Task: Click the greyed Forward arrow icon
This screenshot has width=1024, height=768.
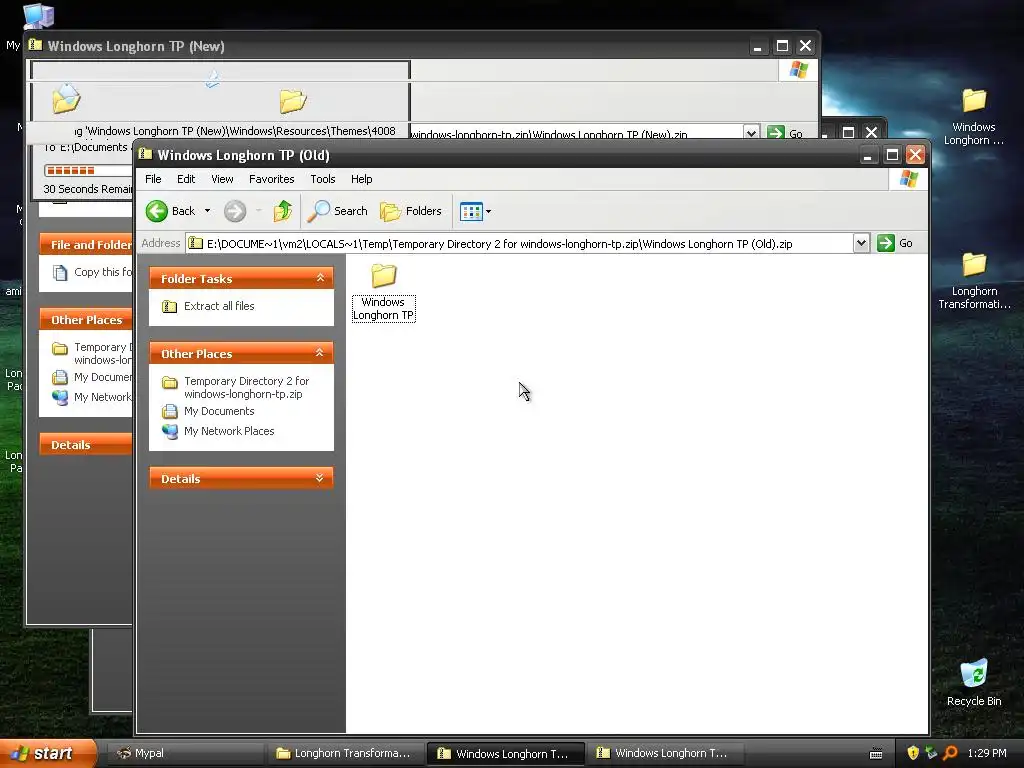Action: tap(235, 211)
